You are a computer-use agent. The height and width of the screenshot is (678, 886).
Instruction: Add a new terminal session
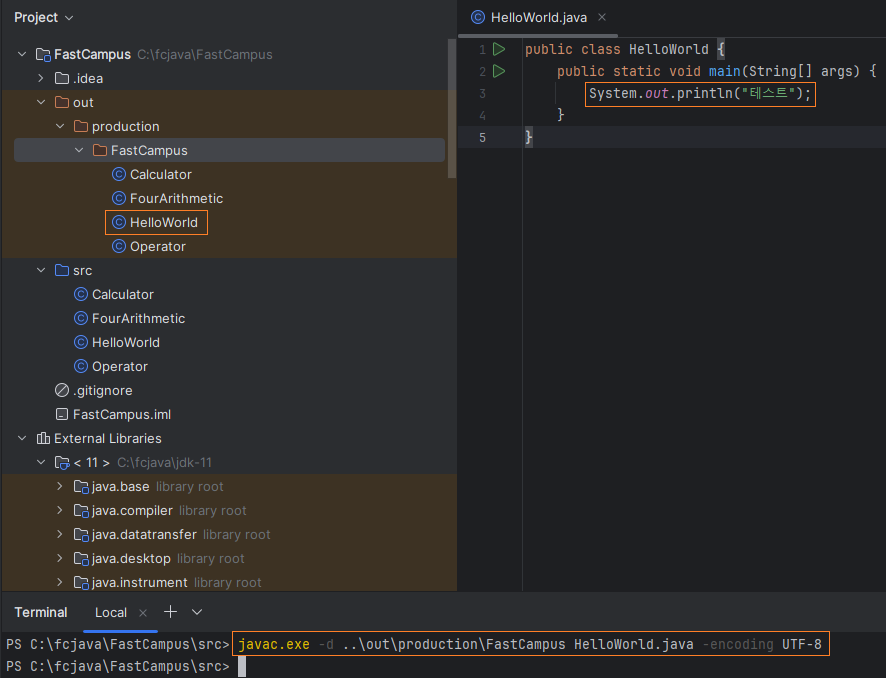click(x=170, y=612)
